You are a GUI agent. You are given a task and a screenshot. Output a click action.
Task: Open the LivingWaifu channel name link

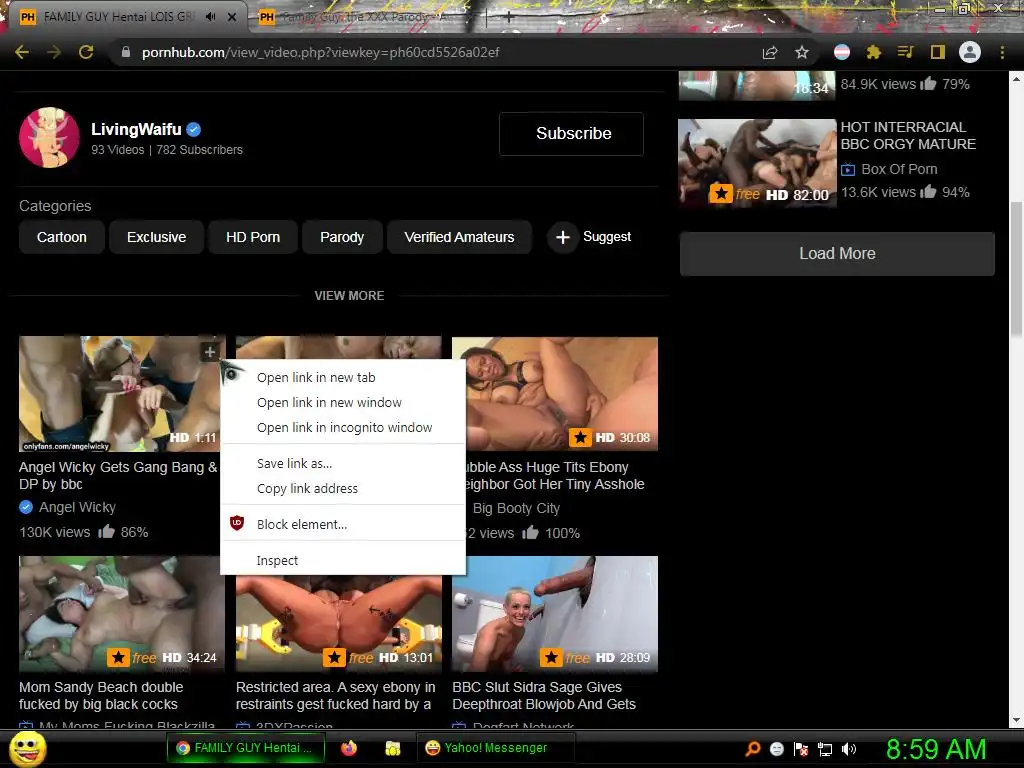point(136,129)
